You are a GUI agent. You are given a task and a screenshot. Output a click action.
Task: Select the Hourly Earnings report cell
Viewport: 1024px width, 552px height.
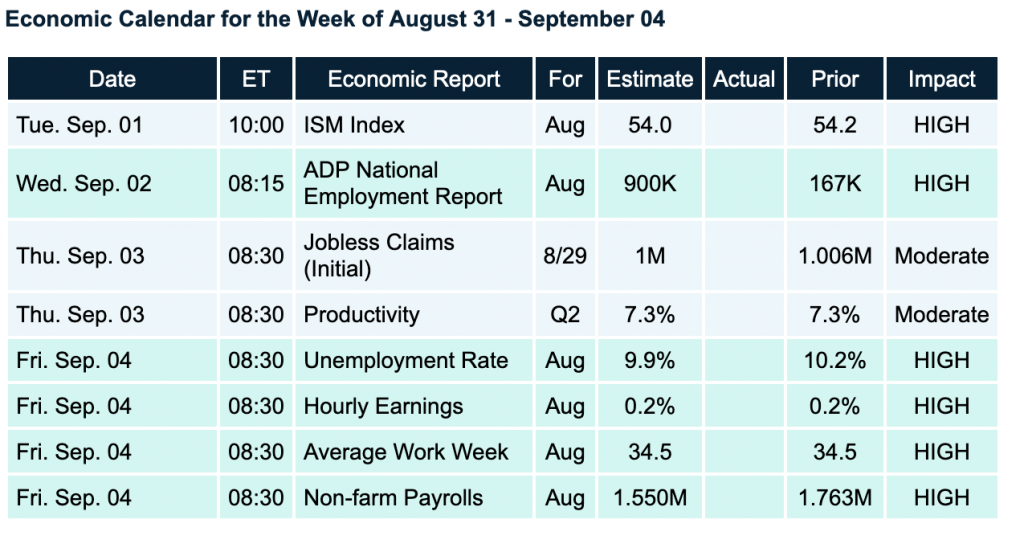[x=383, y=406]
